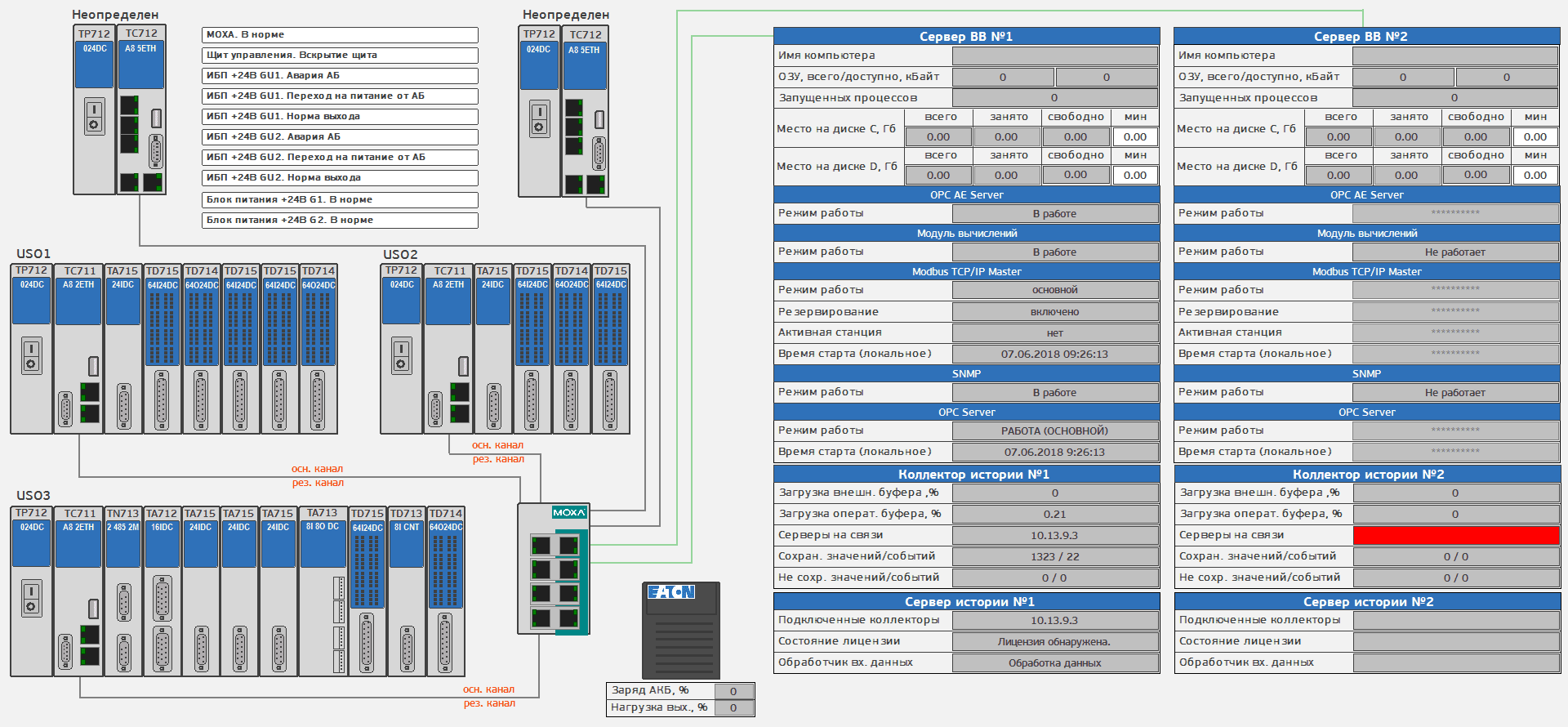Select the Eaton UPS unit icon
This screenshot has width=1568, height=727.
(x=681, y=630)
